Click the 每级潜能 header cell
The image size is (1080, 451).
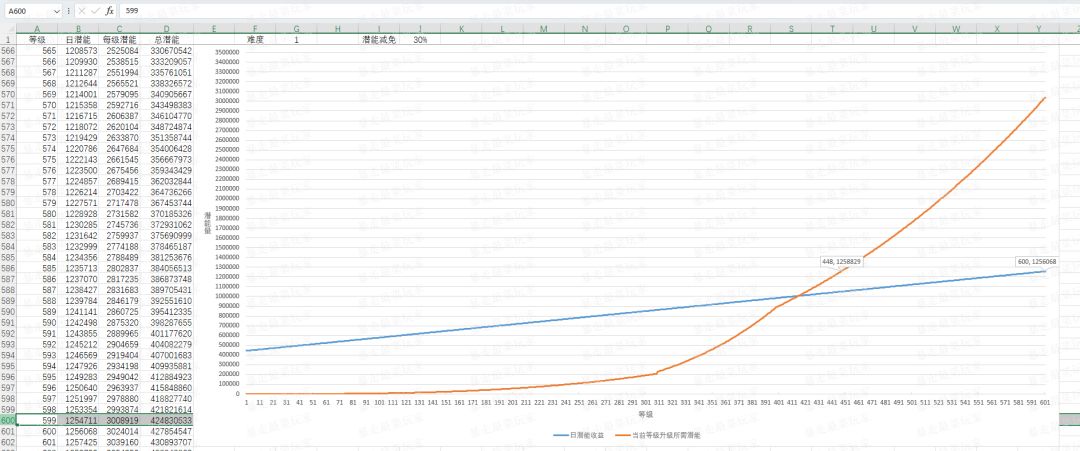point(119,40)
